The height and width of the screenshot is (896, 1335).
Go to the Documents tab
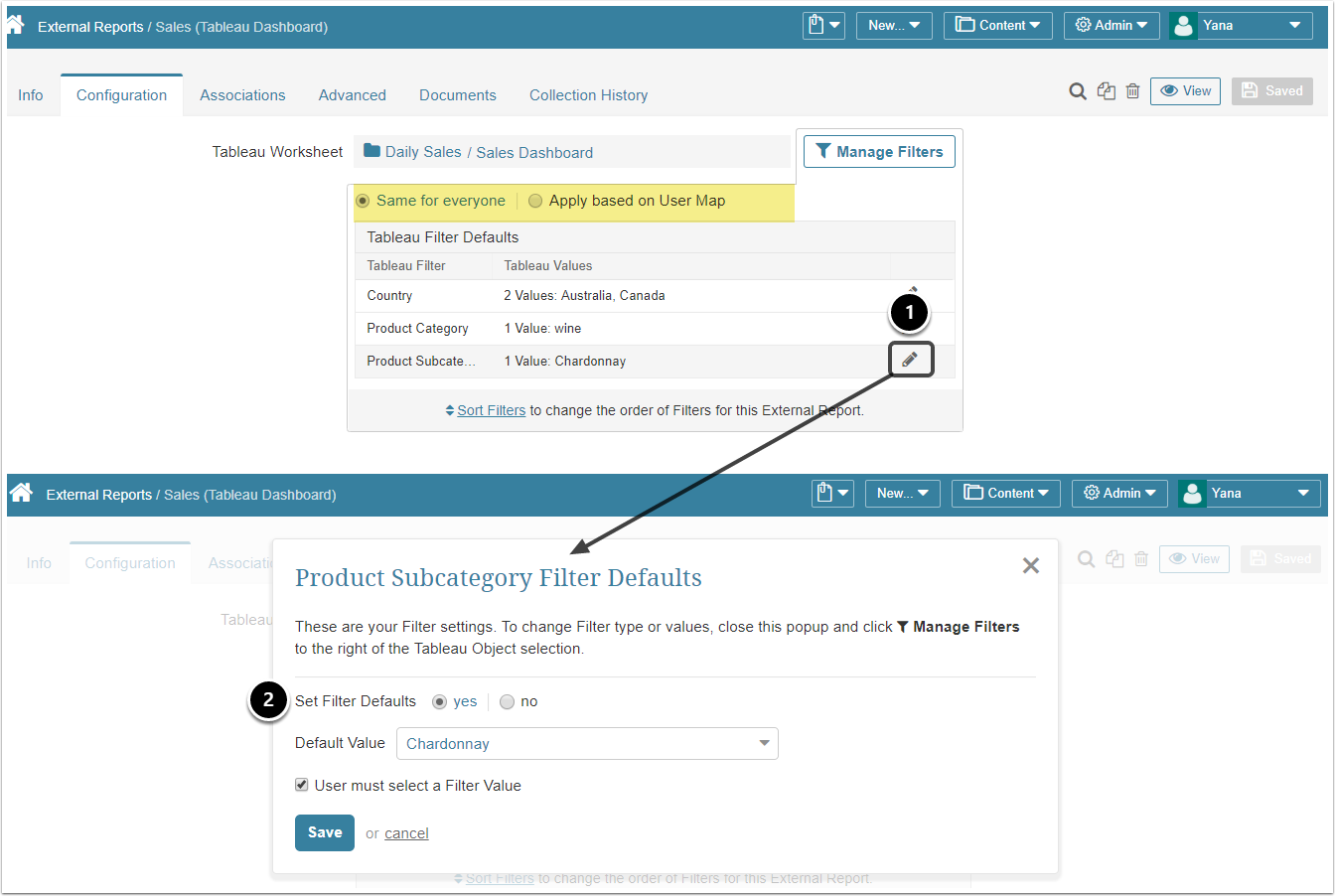(x=458, y=95)
